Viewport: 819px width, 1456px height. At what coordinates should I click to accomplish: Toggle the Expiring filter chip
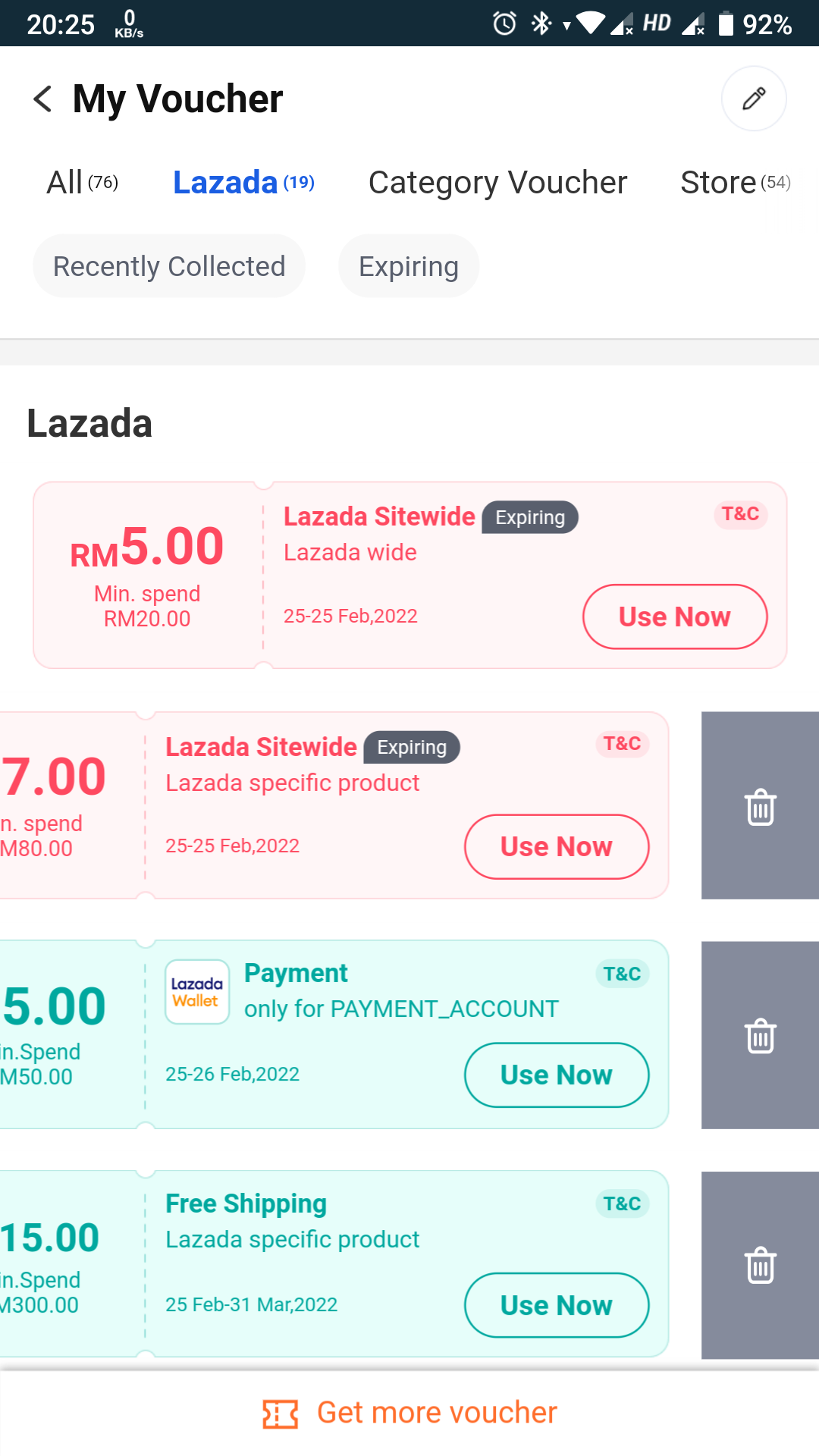click(x=409, y=266)
